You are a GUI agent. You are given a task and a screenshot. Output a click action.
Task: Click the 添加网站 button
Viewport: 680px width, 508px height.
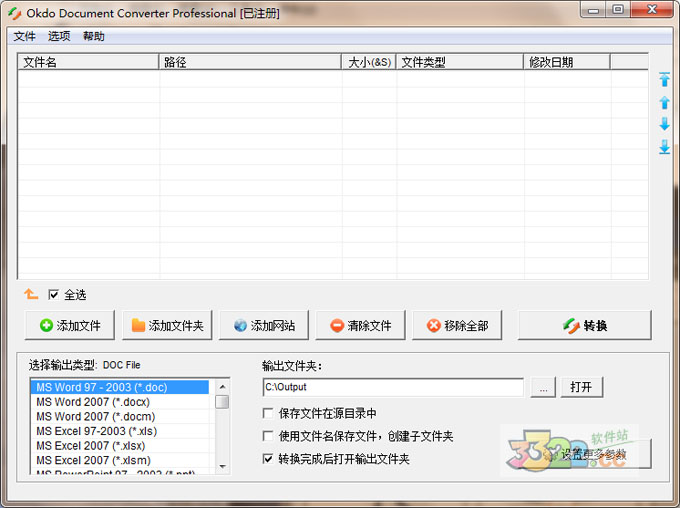tap(264, 325)
